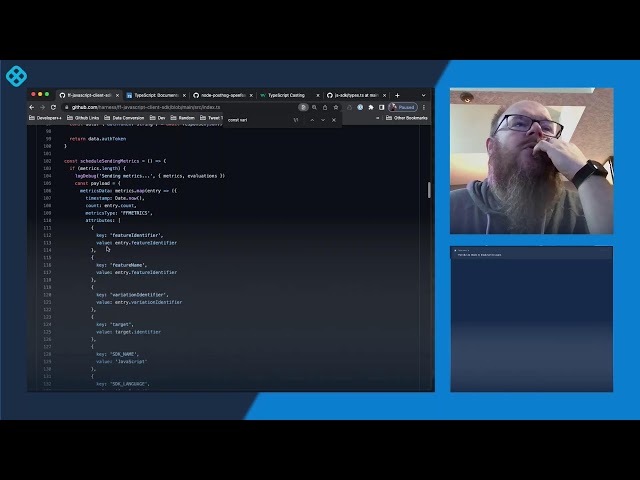Click 'featureIdentifier' key on line 112
This screenshot has height=480, width=640.
pyautogui.click(x=136, y=235)
